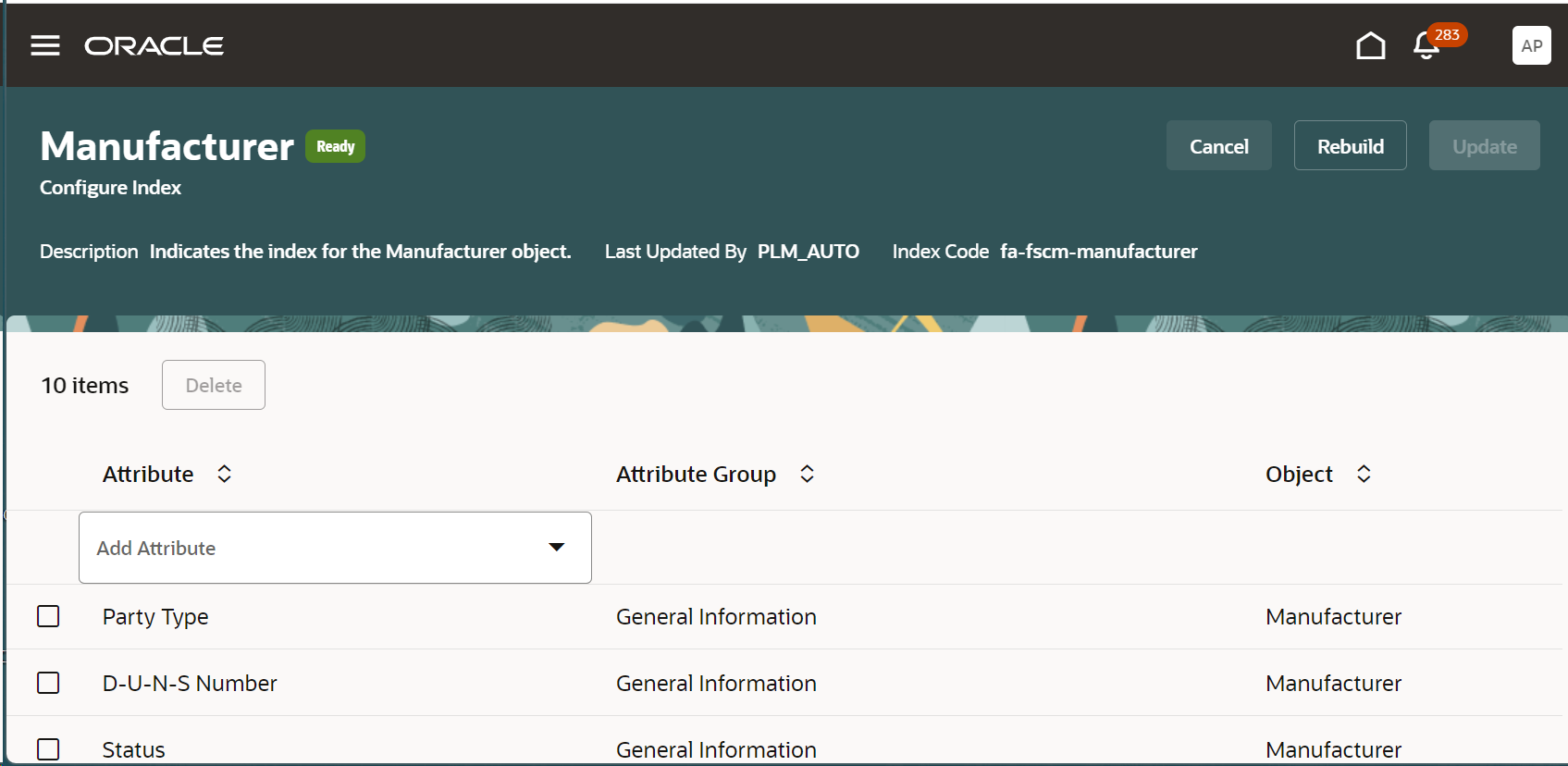Viewport: 1568px width, 766px height.
Task: Select the Party Type attribute text
Action: click(155, 617)
